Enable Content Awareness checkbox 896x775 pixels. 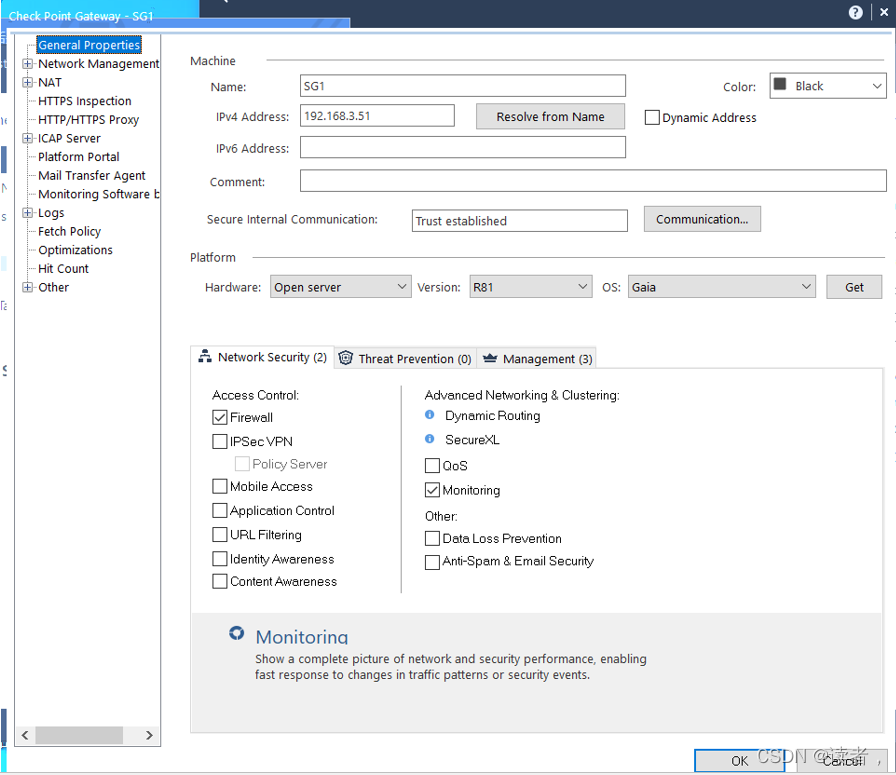[219, 581]
